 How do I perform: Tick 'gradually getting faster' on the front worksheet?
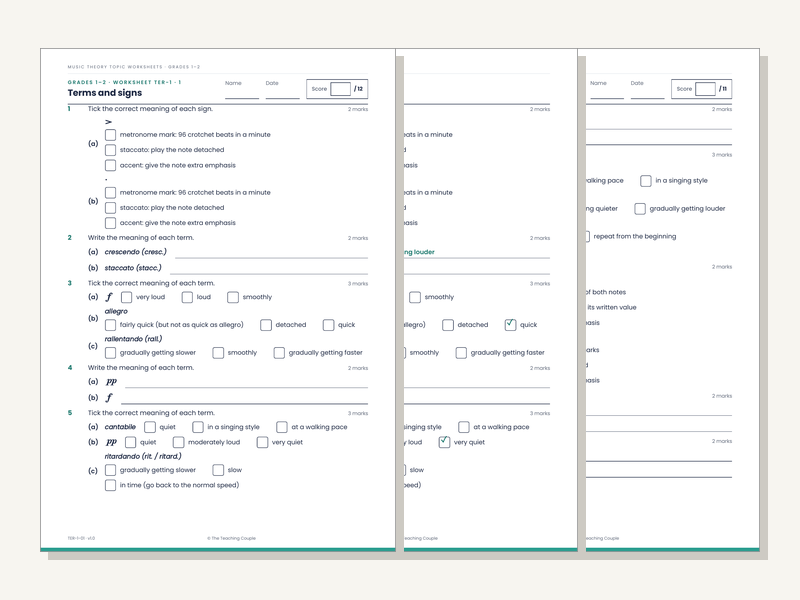(279, 353)
